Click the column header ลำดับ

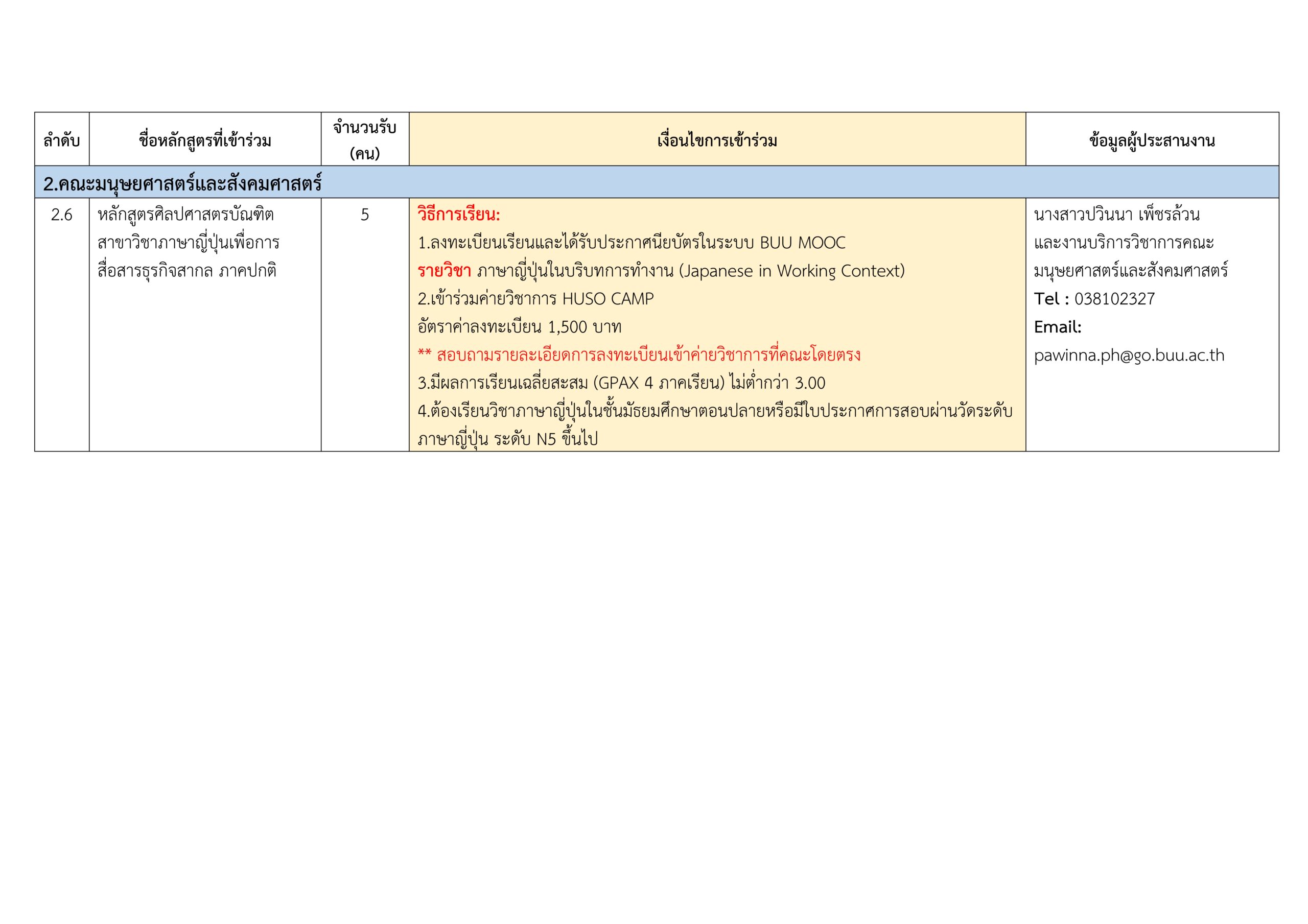pos(61,140)
